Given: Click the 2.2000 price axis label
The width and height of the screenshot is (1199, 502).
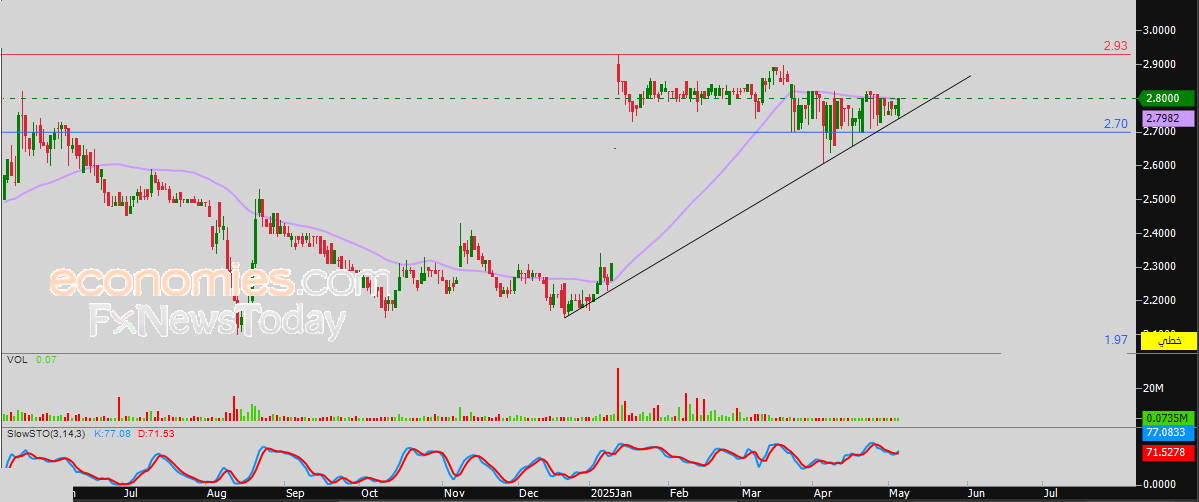Looking at the screenshot, I should (1160, 300).
